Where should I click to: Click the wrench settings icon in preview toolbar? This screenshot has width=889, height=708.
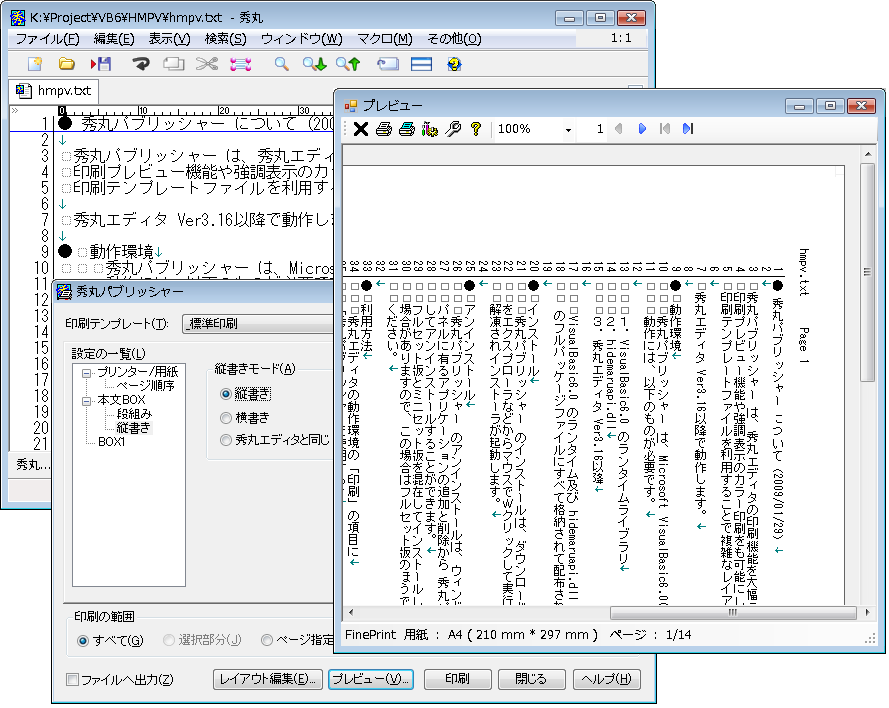tap(453, 129)
